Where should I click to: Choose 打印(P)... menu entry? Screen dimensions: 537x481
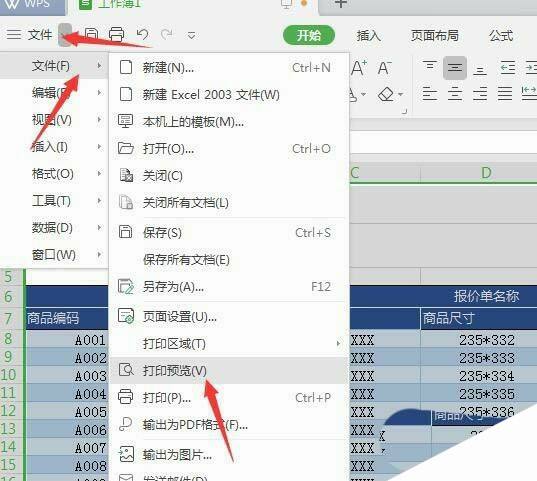[x=229, y=397]
